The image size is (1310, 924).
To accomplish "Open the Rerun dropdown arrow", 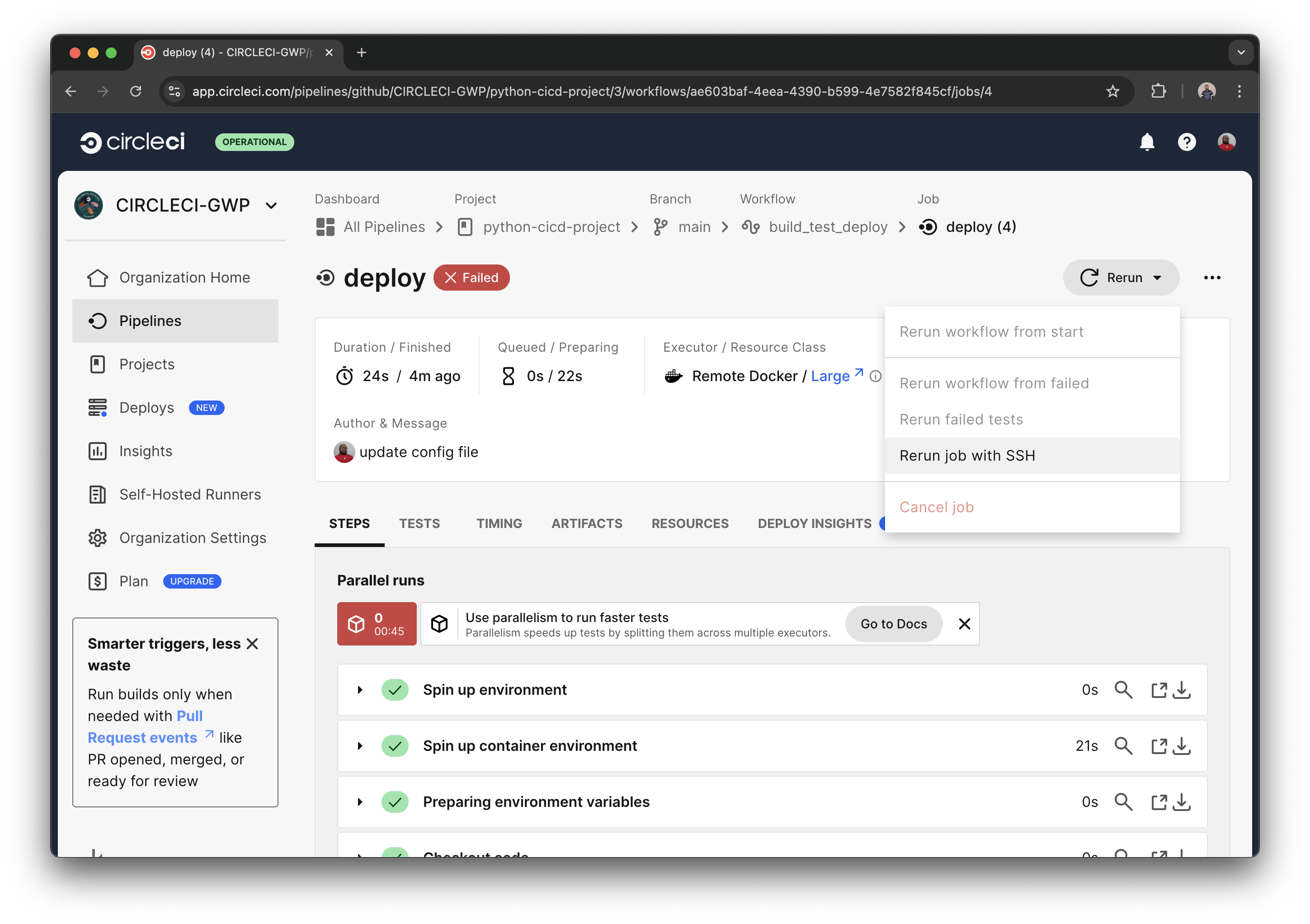I will [1158, 278].
